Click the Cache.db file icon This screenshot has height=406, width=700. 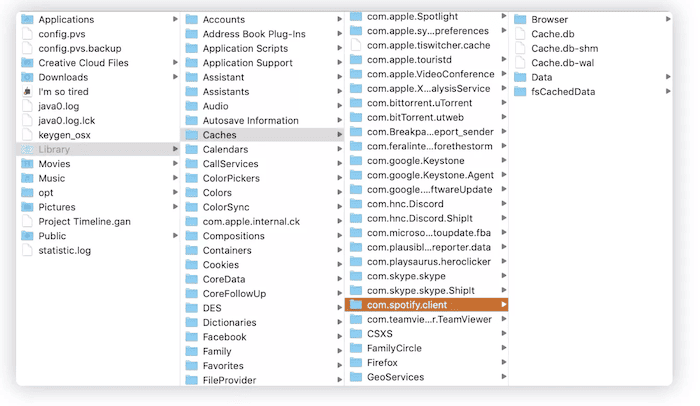(x=520, y=34)
